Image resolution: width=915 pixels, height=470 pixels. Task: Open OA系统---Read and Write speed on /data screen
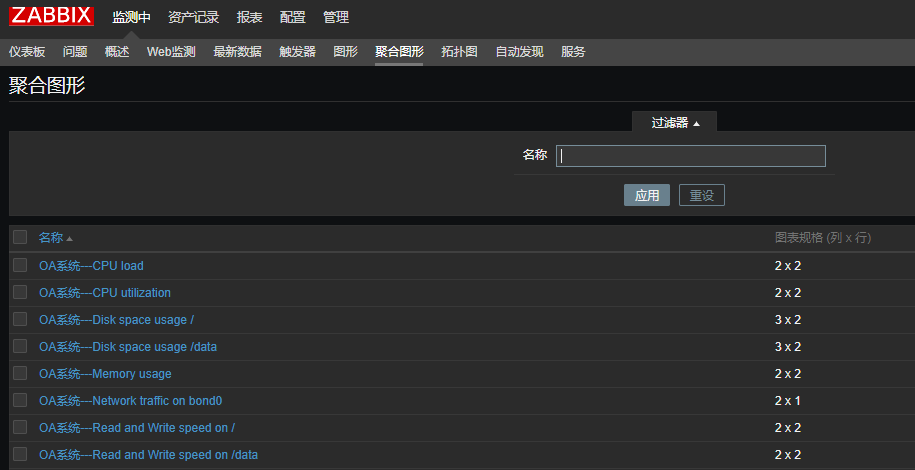click(x=148, y=455)
